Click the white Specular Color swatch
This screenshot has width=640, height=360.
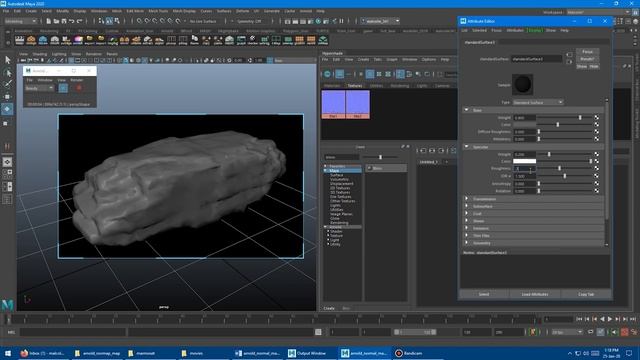[524, 161]
